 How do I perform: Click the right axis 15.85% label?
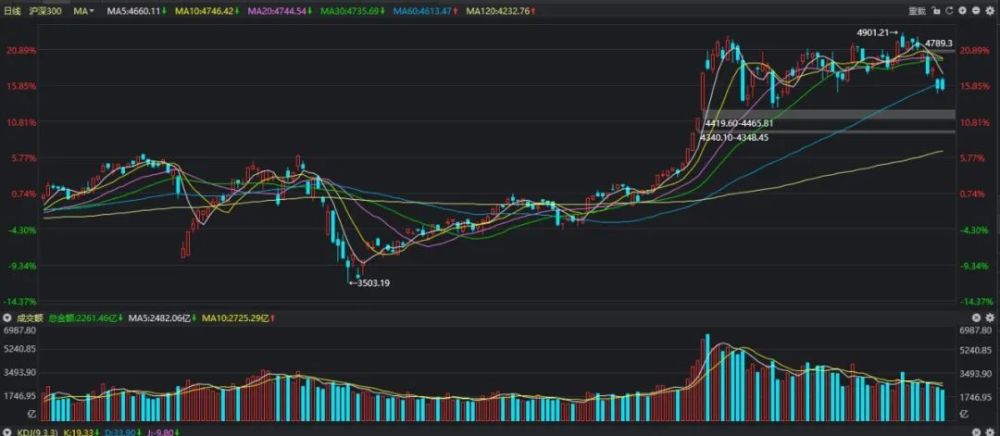tap(973, 86)
